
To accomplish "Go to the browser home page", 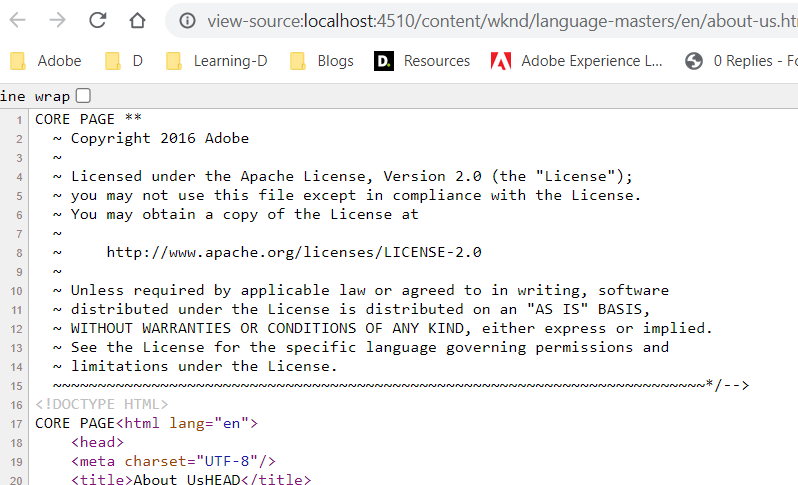I will pyautogui.click(x=138, y=20).
